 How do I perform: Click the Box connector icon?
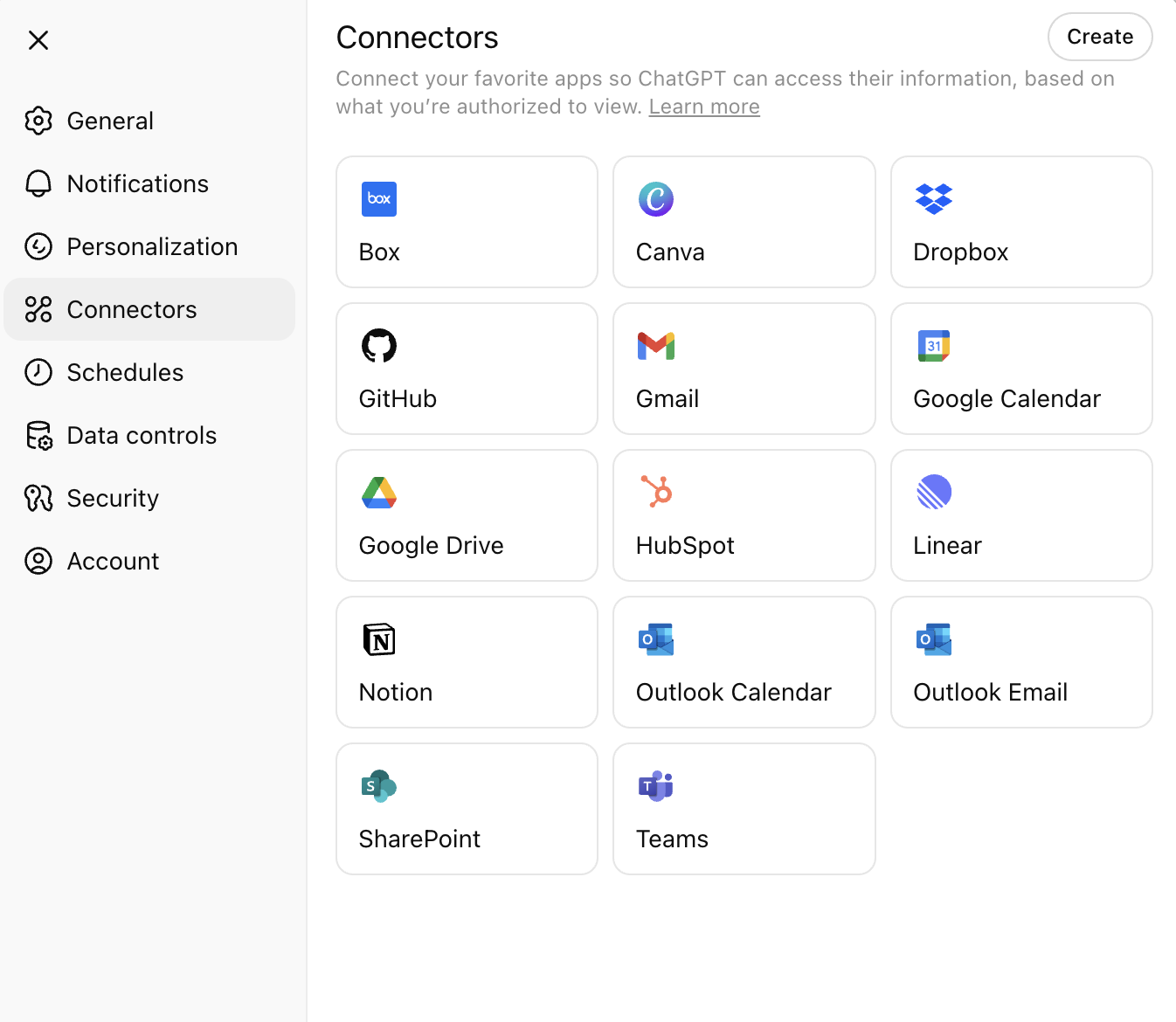(x=379, y=199)
